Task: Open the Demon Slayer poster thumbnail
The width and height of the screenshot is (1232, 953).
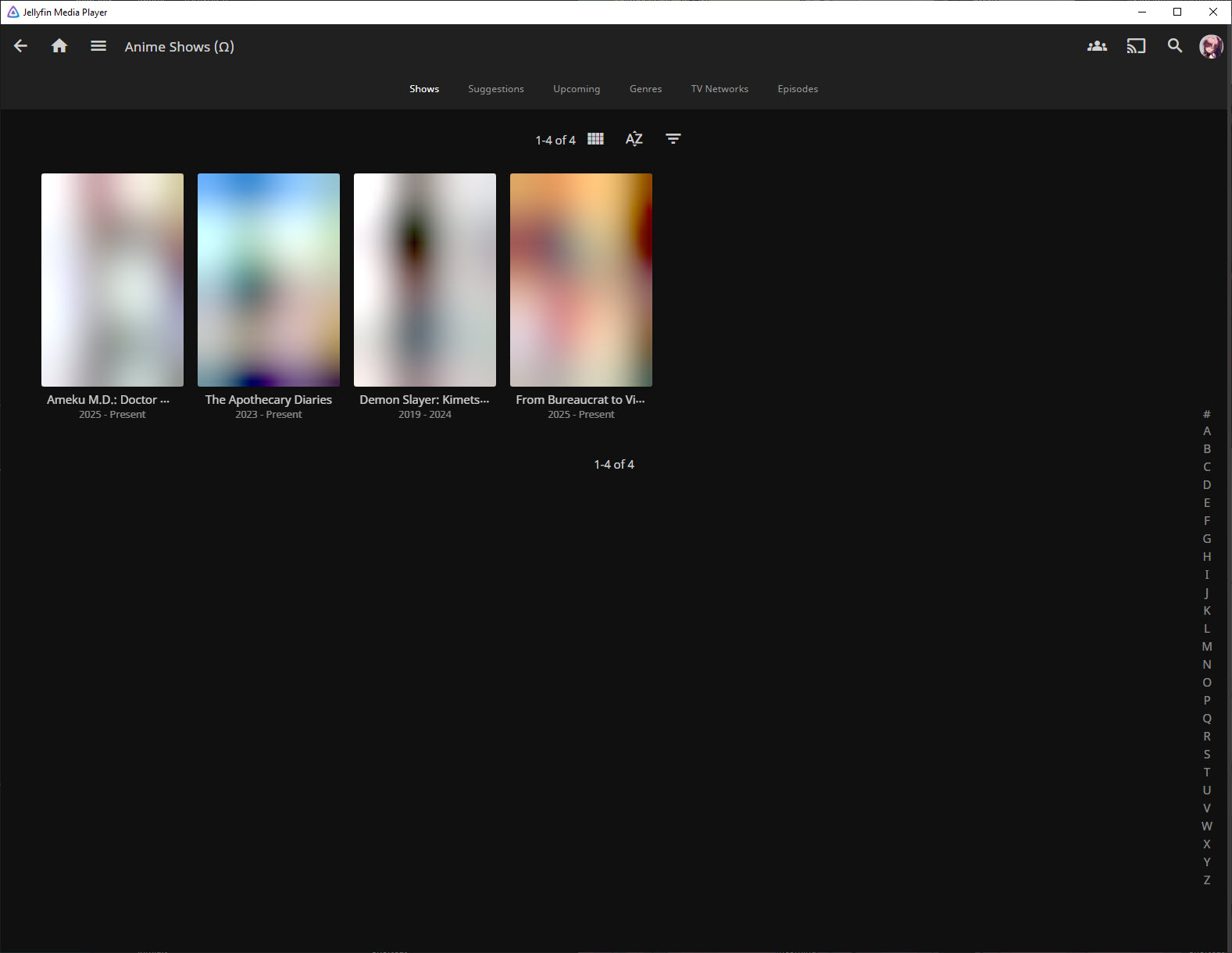Action: (x=425, y=280)
